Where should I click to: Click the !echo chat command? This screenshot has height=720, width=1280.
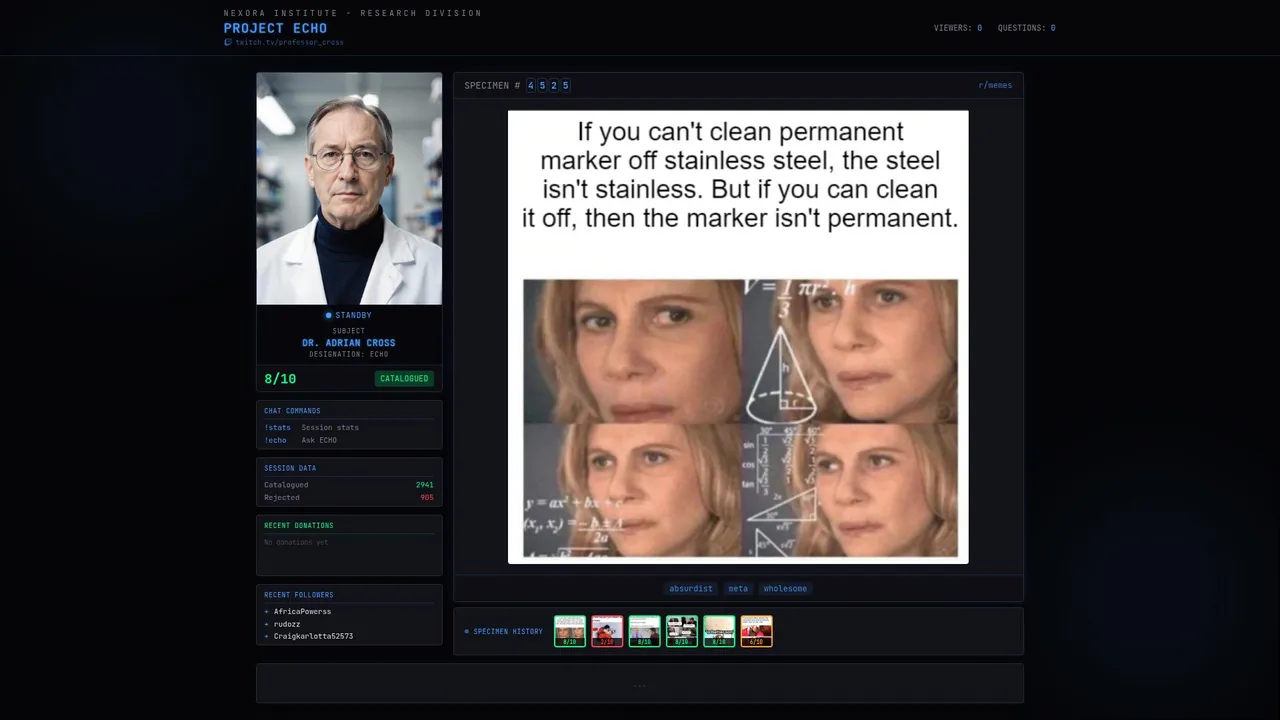[x=275, y=441]
